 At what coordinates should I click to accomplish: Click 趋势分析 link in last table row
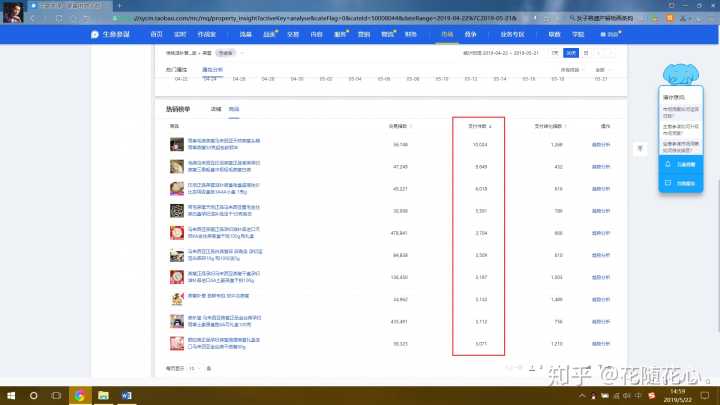tap(603, 343)
